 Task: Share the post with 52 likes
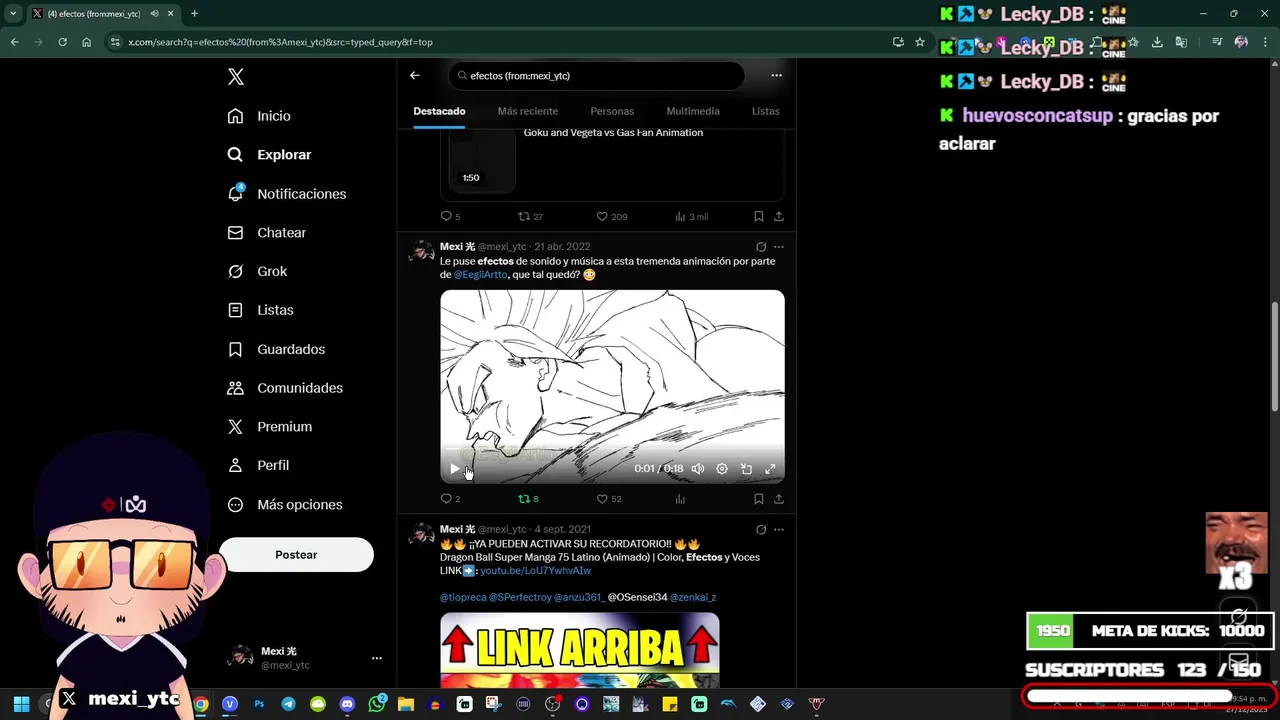click(778, 499)
